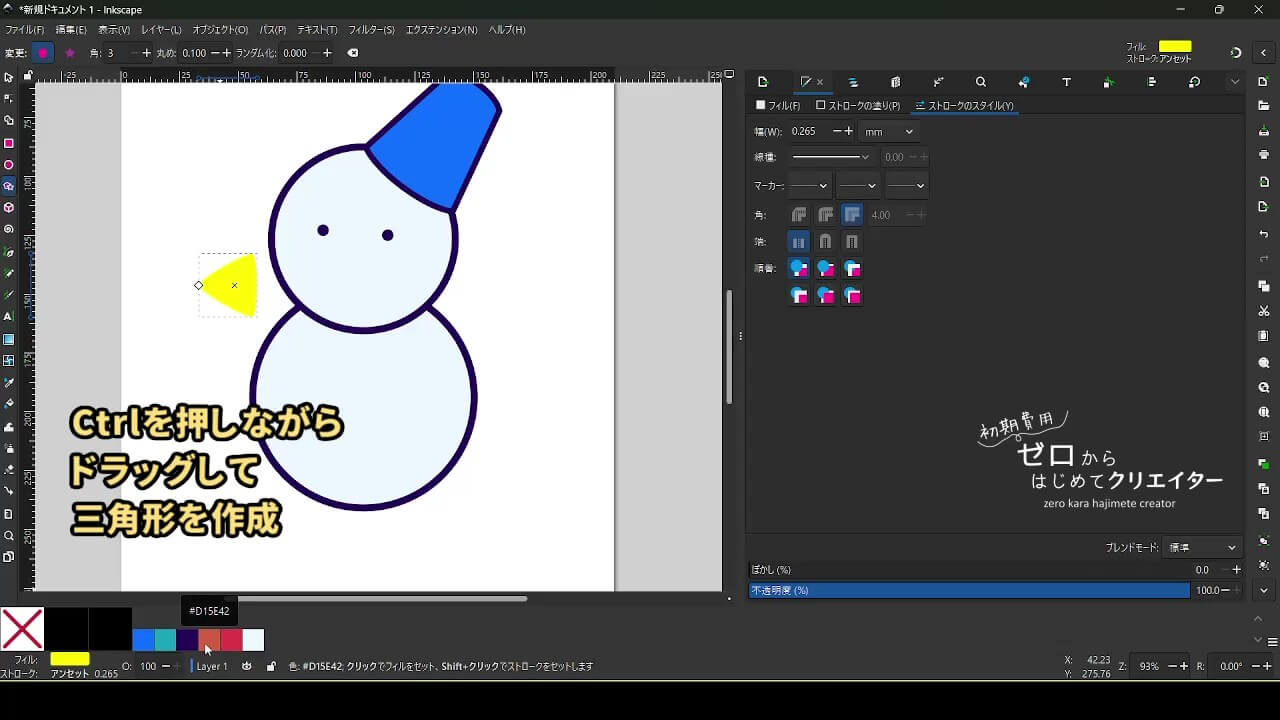Select the Text tool in left toolbox

(9, 316)
